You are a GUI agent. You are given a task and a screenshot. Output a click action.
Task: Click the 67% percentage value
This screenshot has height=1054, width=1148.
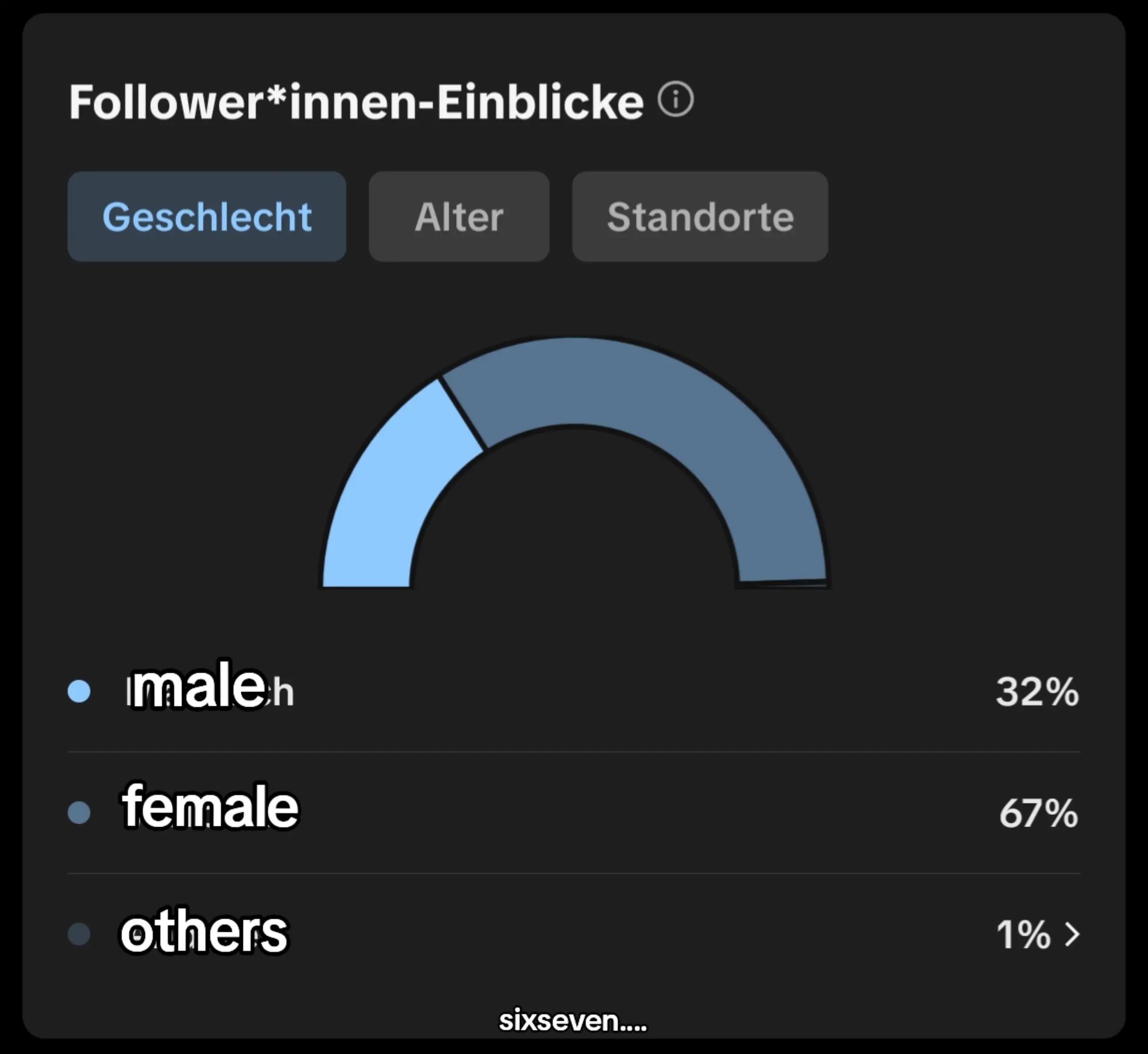coord(1039,813)
